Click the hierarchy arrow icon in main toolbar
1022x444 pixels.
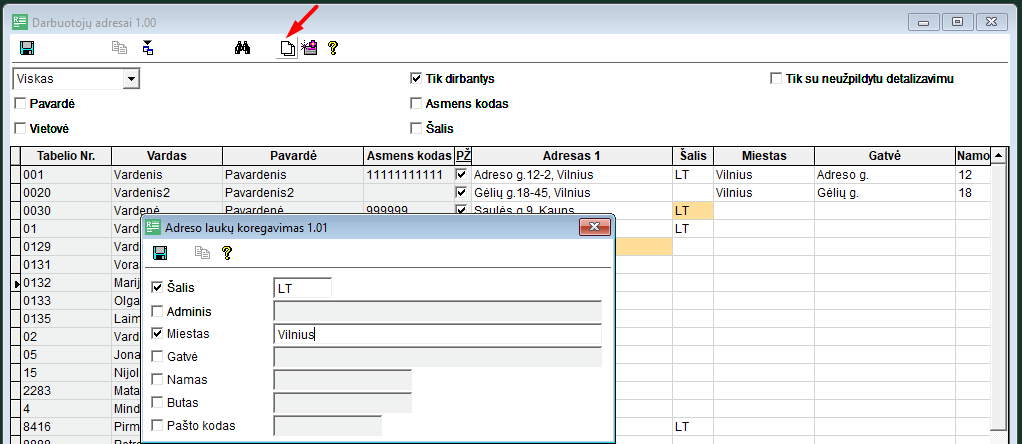(x=148, y=48)
